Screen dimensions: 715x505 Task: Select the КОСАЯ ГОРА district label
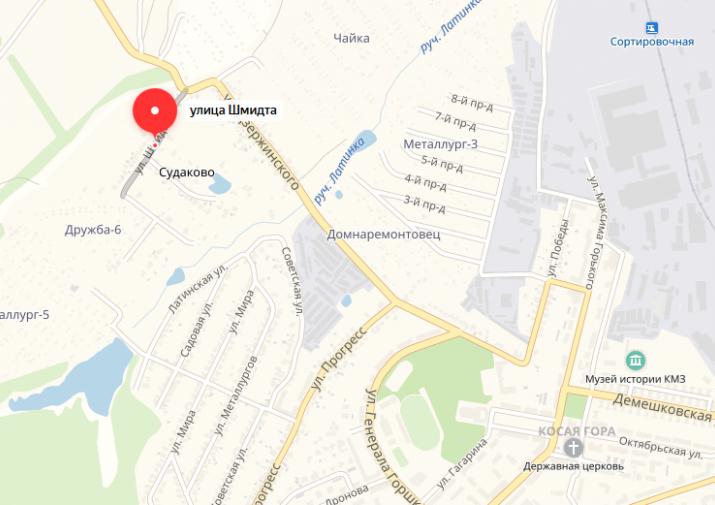coord(577,431)
